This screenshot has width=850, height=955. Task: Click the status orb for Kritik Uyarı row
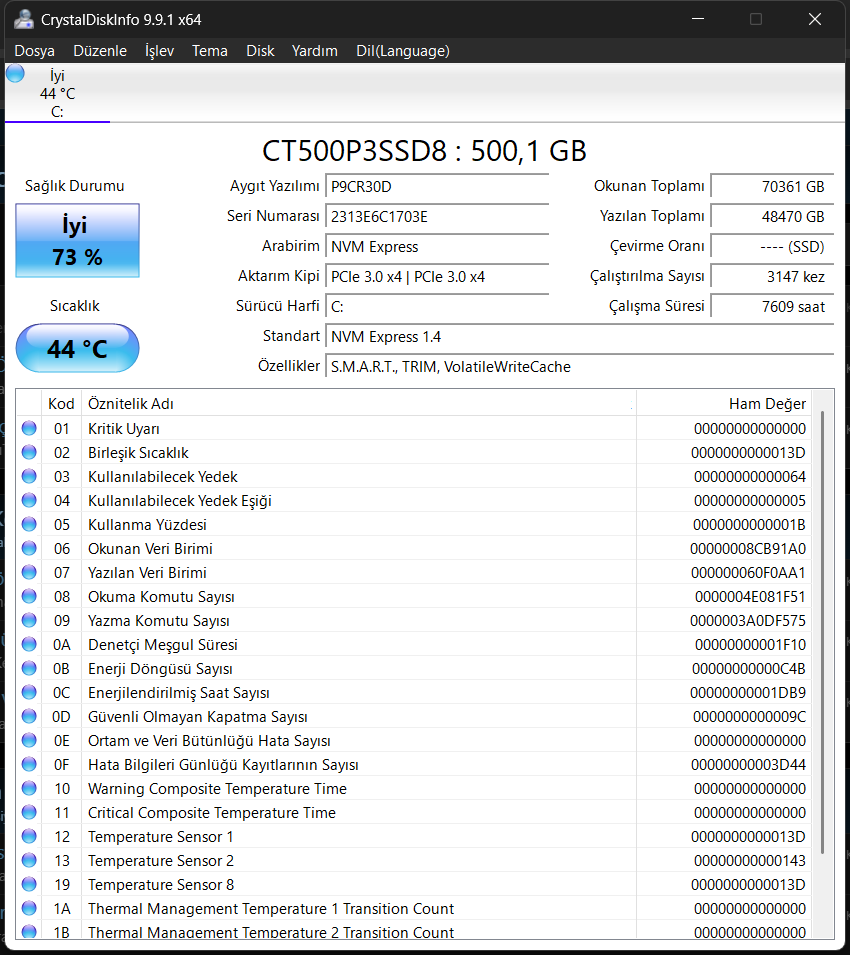point(29,428)
